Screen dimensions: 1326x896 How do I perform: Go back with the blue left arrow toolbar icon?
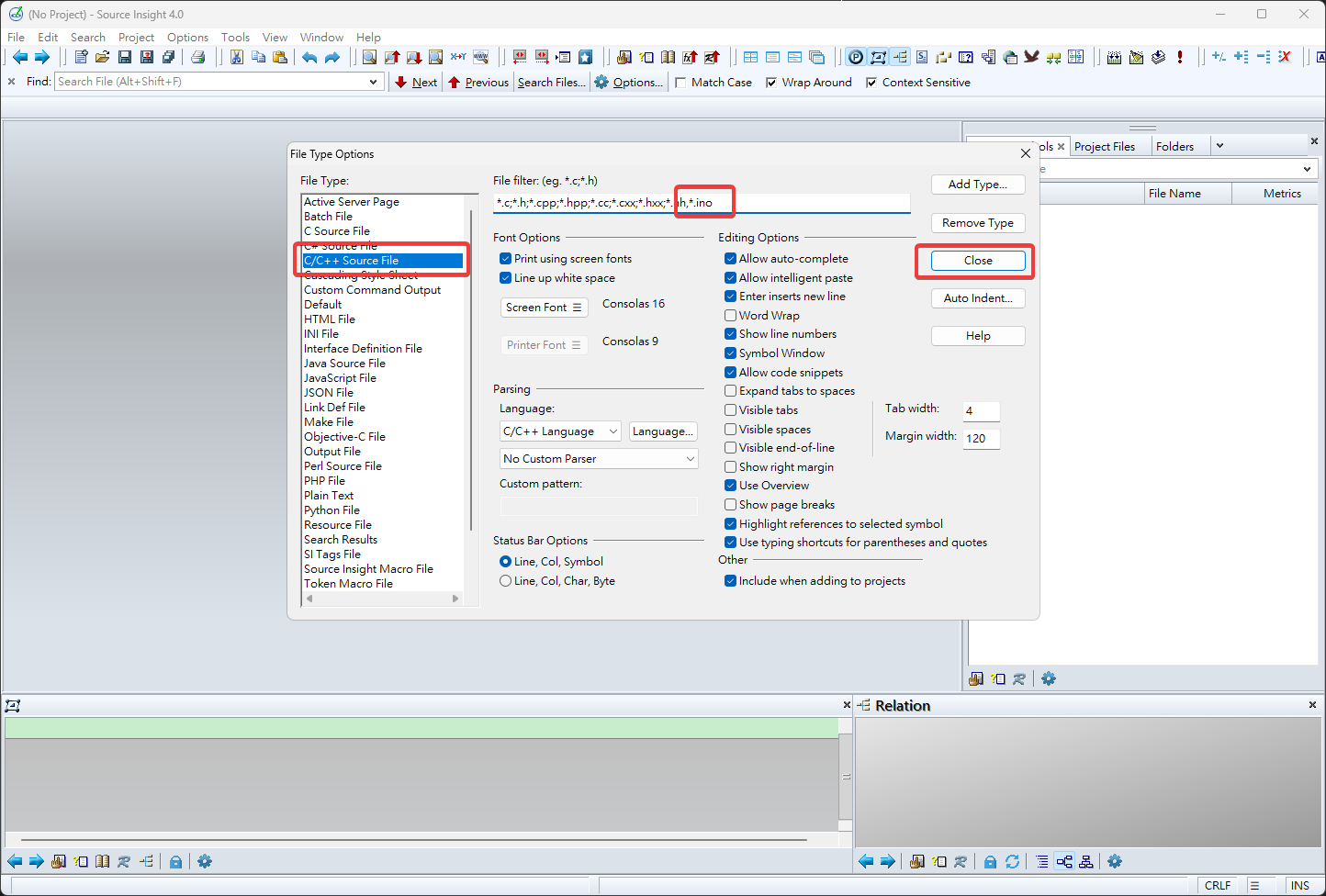coord(20,57)
